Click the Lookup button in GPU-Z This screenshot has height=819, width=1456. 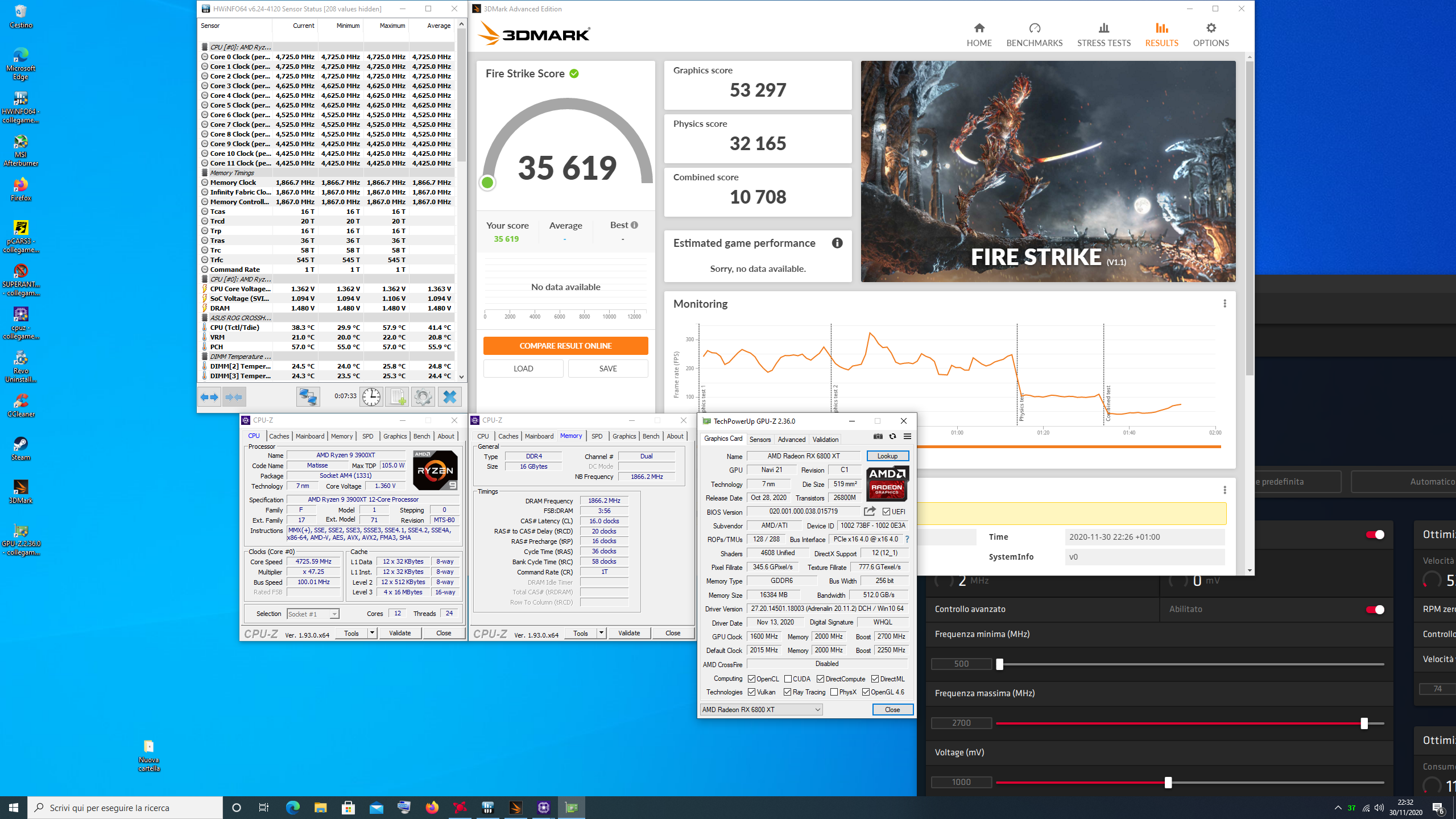pos(887,456)
